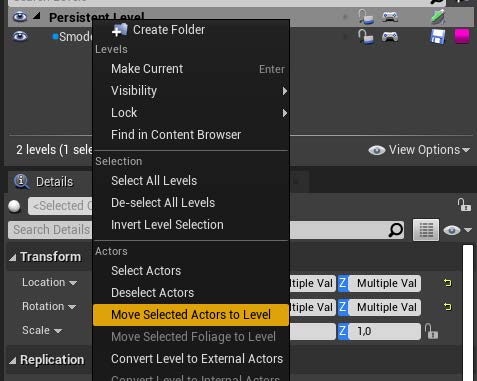Open the Visibility submenu
The image size is (477, 381).
pyautogui.click(x=191, y=91)
